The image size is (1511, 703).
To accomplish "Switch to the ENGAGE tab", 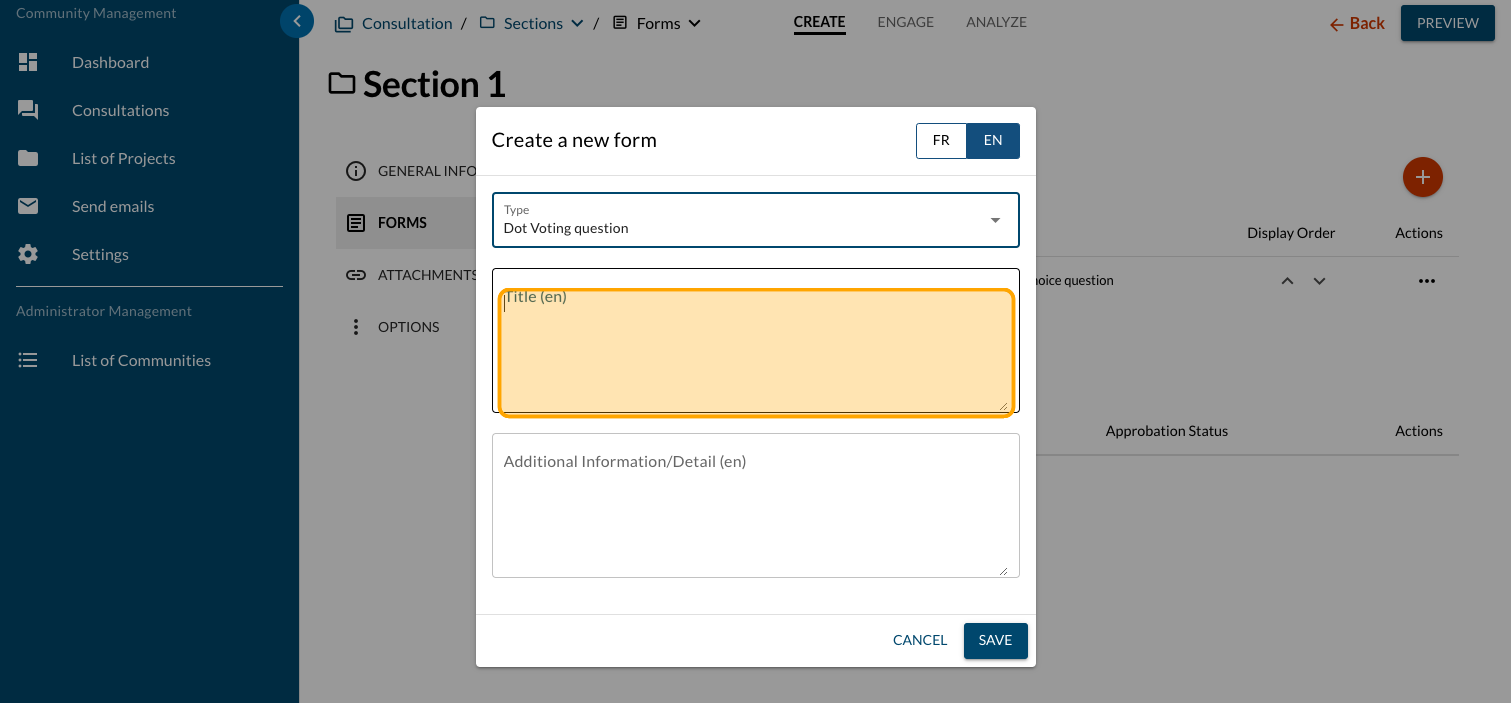I will pos(905,22).
